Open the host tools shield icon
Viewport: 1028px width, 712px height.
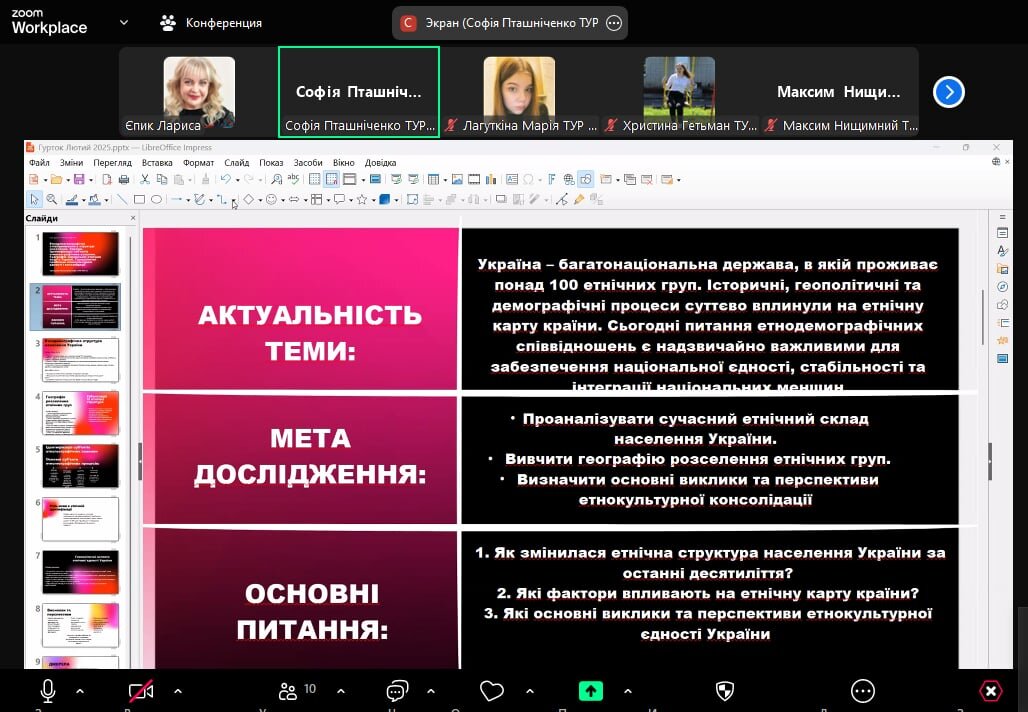pyautogui.click(x=725, y=691)
